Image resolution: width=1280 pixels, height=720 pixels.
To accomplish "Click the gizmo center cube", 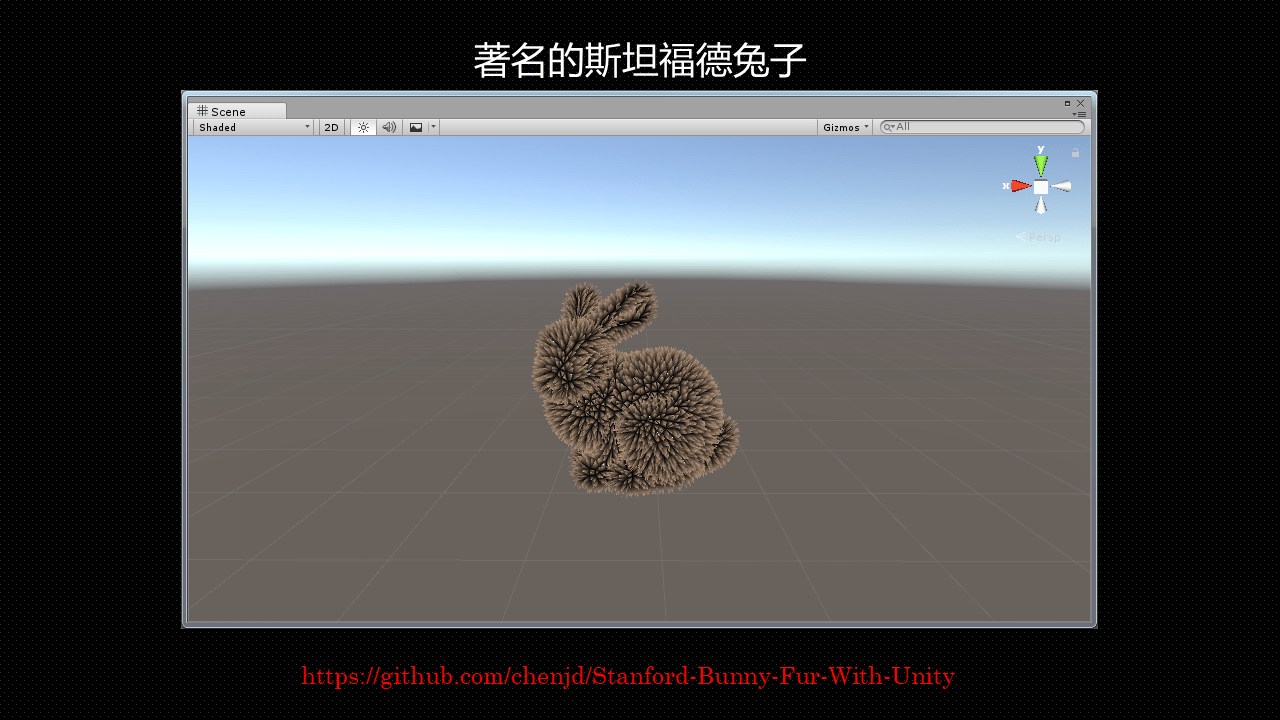I will 1041,187.
